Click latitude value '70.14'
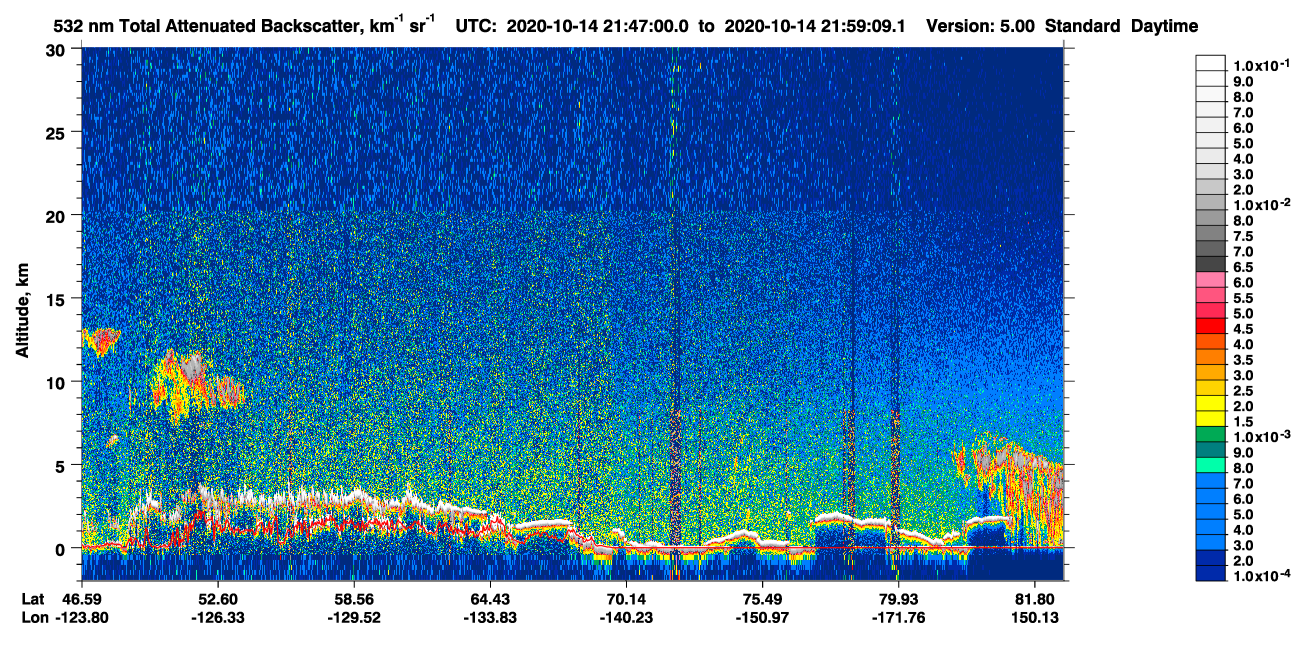Viewport: 1300px width, 667px height. tap(626, 599)
